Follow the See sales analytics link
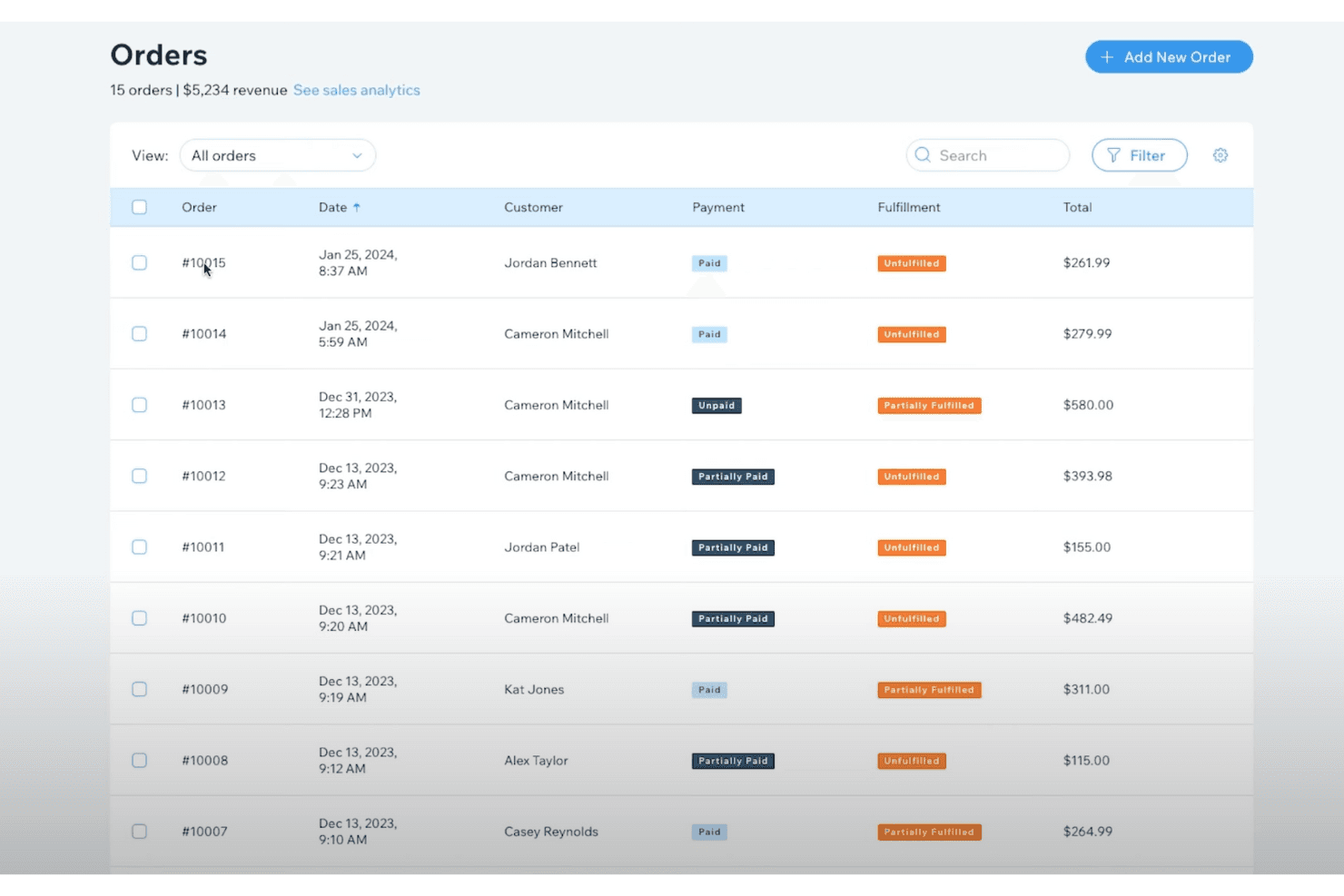This screenshot has width=1344, height=896. [357, 90]
